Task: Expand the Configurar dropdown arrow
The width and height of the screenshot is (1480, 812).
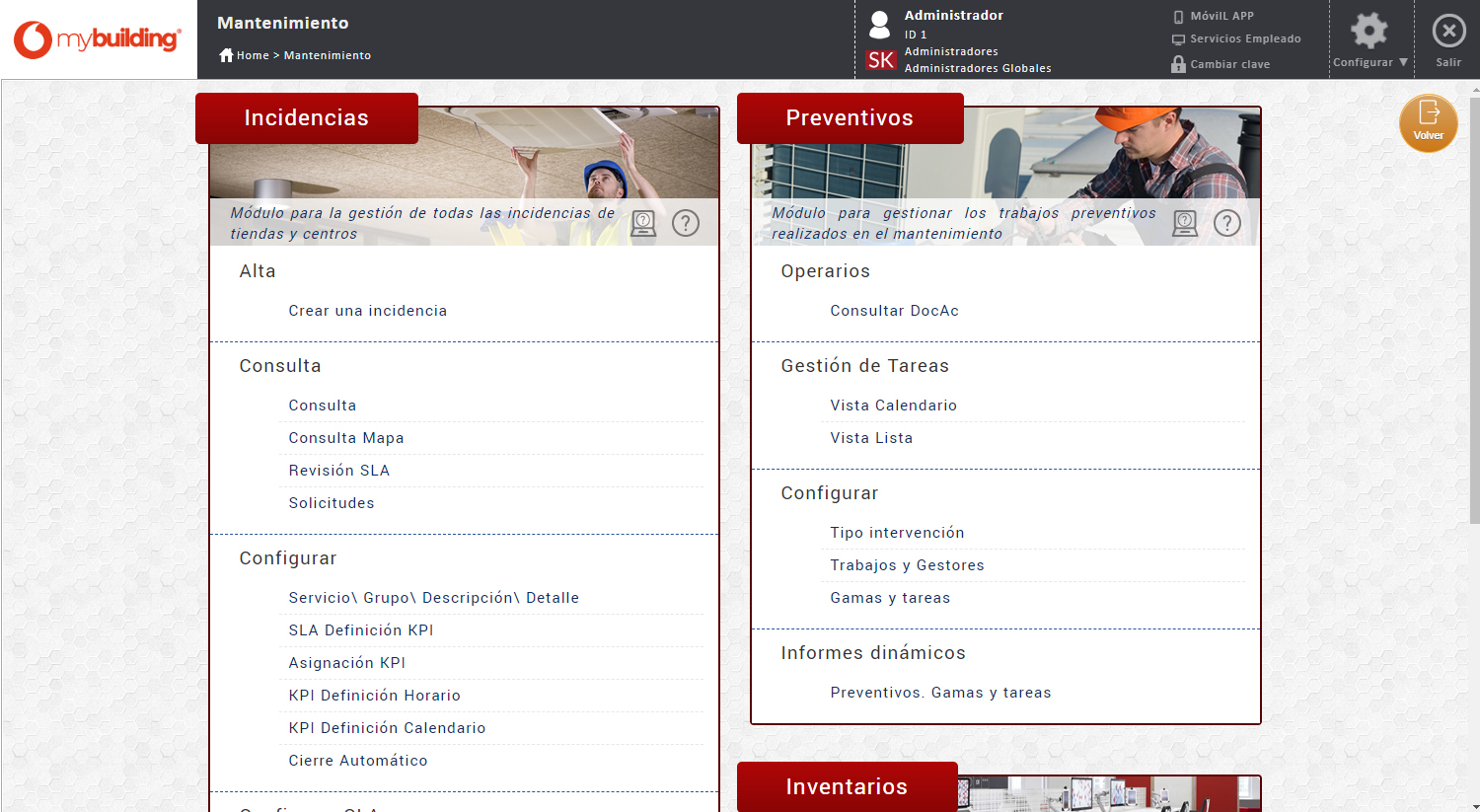Action: point(1403,62)
